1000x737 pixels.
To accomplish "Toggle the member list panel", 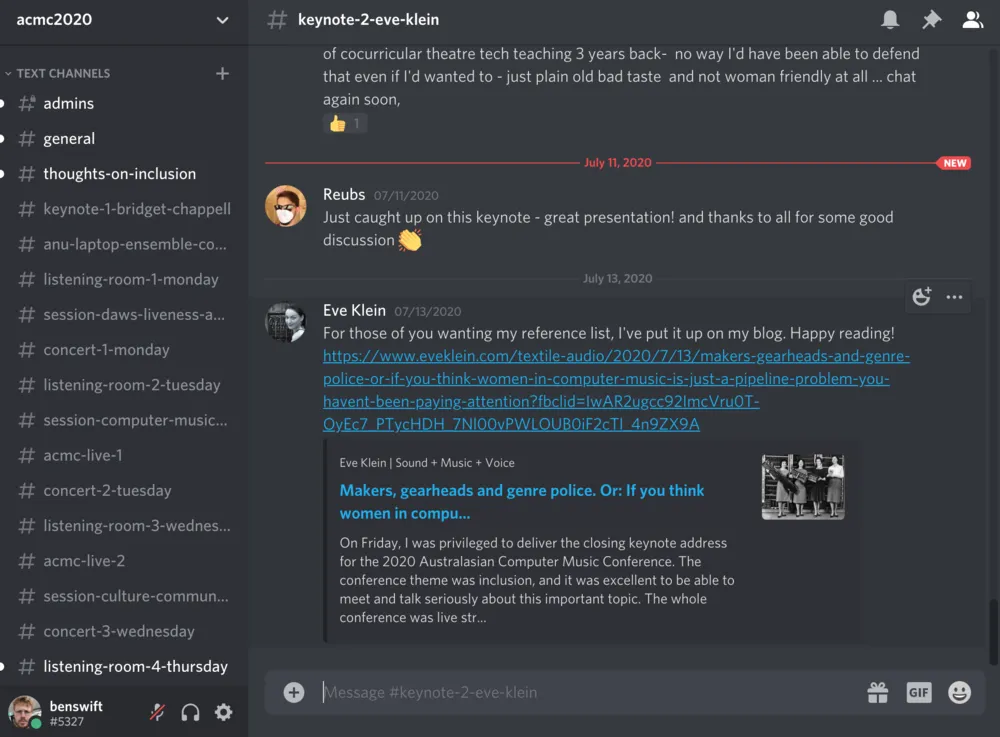I will tap(972, 19).
